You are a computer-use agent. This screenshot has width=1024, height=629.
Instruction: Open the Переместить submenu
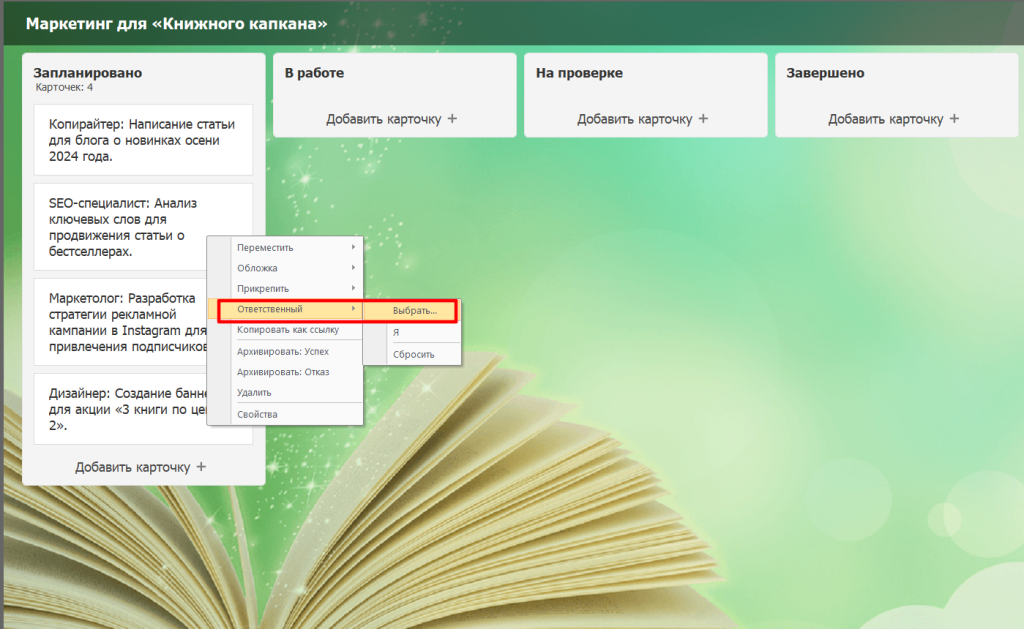tap(285, 248)
